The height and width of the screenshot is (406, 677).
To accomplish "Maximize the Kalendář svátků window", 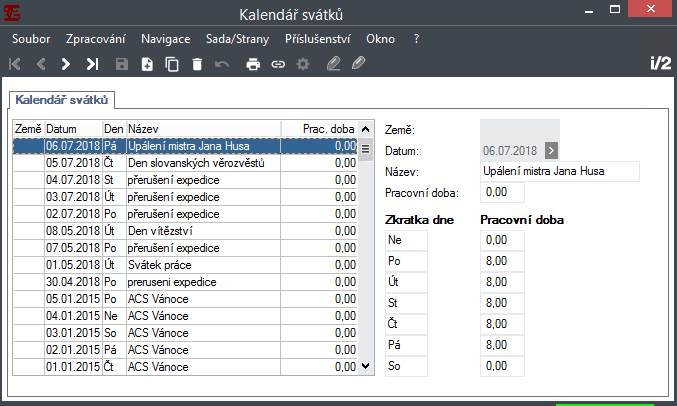I will tap(615, 10).
